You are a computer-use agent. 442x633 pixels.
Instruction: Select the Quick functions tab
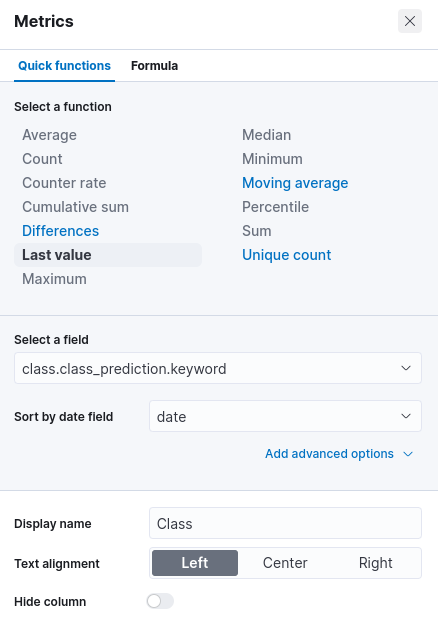point(64,65)
